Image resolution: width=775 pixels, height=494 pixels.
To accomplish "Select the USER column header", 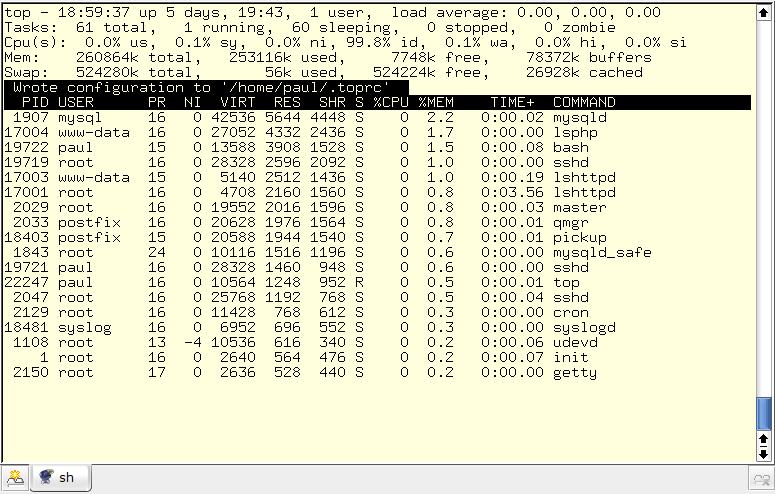I will point(76,102).
